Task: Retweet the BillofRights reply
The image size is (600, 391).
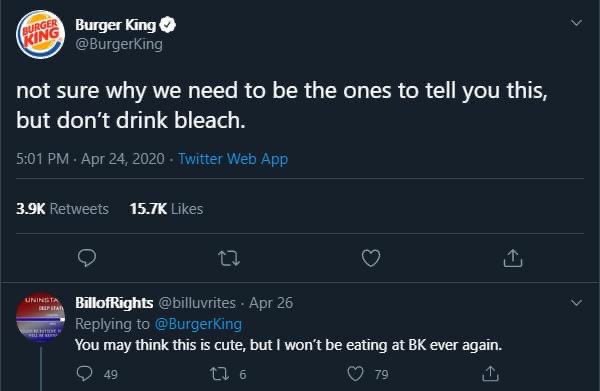Action: click(x=220, y=374)
